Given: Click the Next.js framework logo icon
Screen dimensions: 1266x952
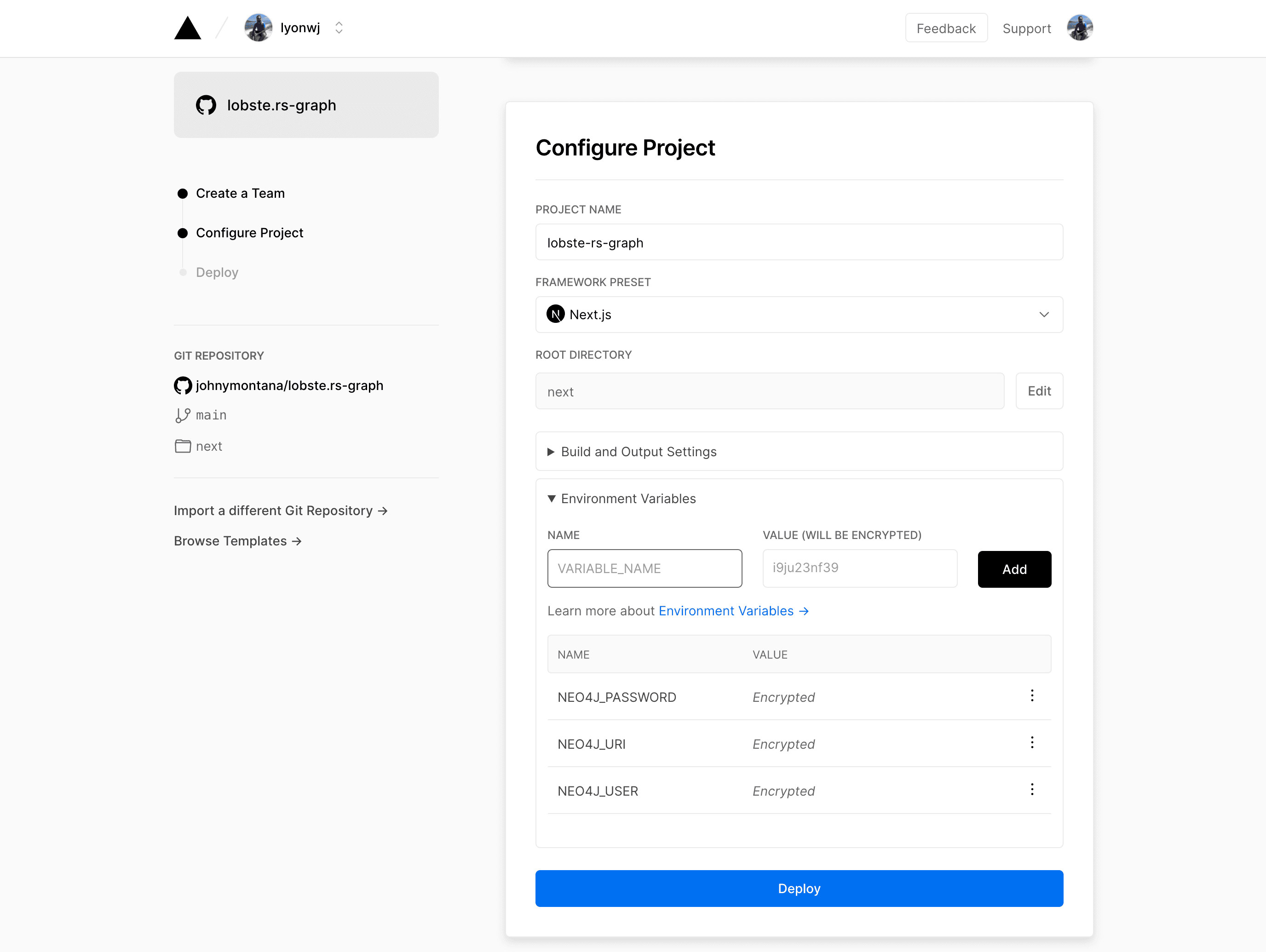Looking at the screenshot, I should point(555,314).
